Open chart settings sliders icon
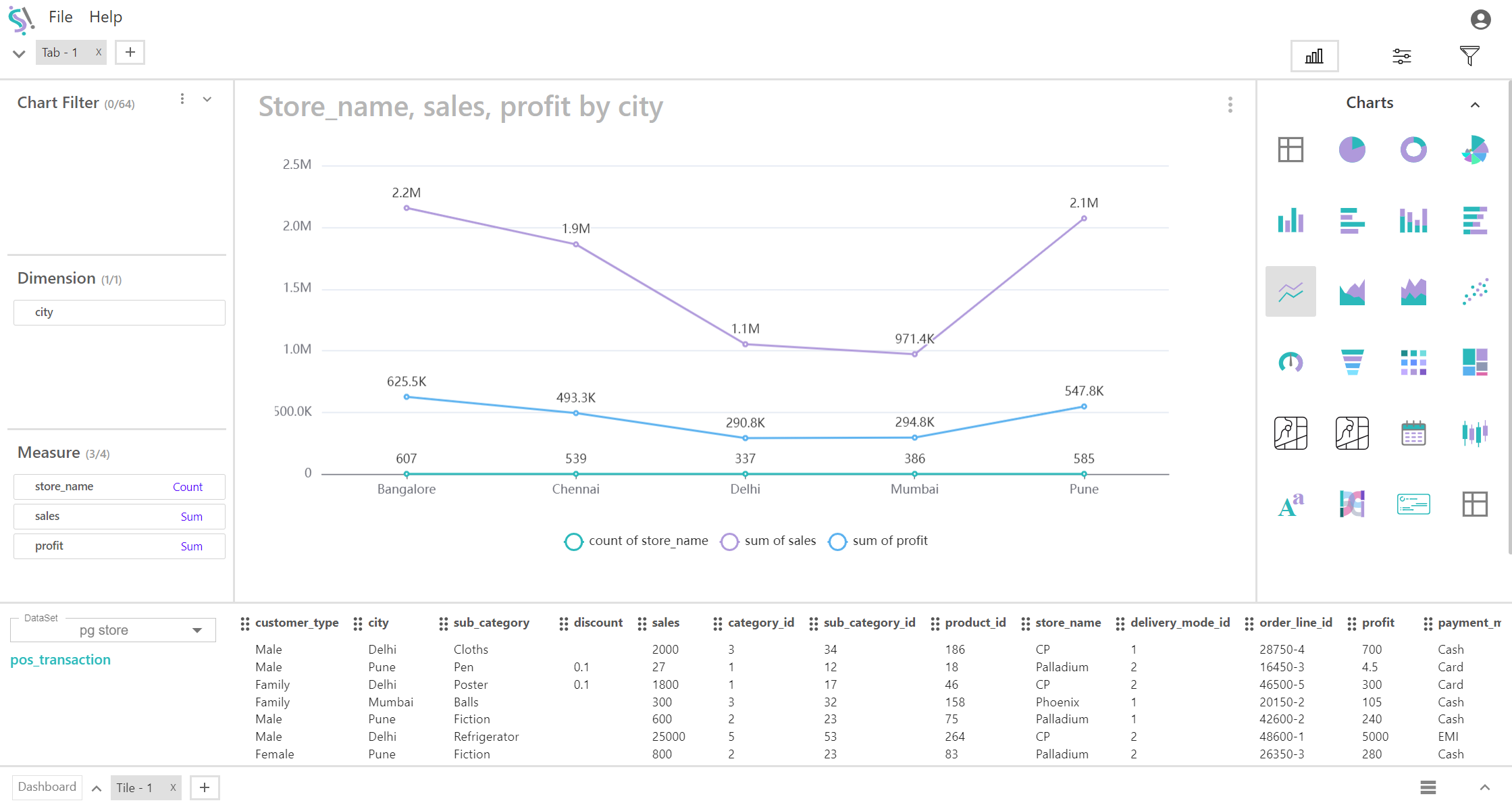The height and width of the screenshot is (807, 1512). (x=1401, y=56)
